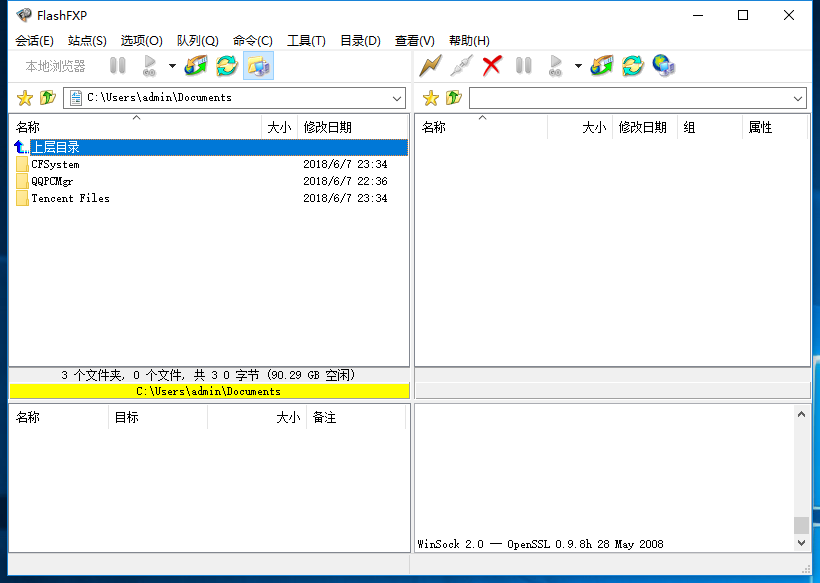This screenshot has width=820, height=583.
Task: Click the 本地浏览器 label button
Action: coord(55,66)
